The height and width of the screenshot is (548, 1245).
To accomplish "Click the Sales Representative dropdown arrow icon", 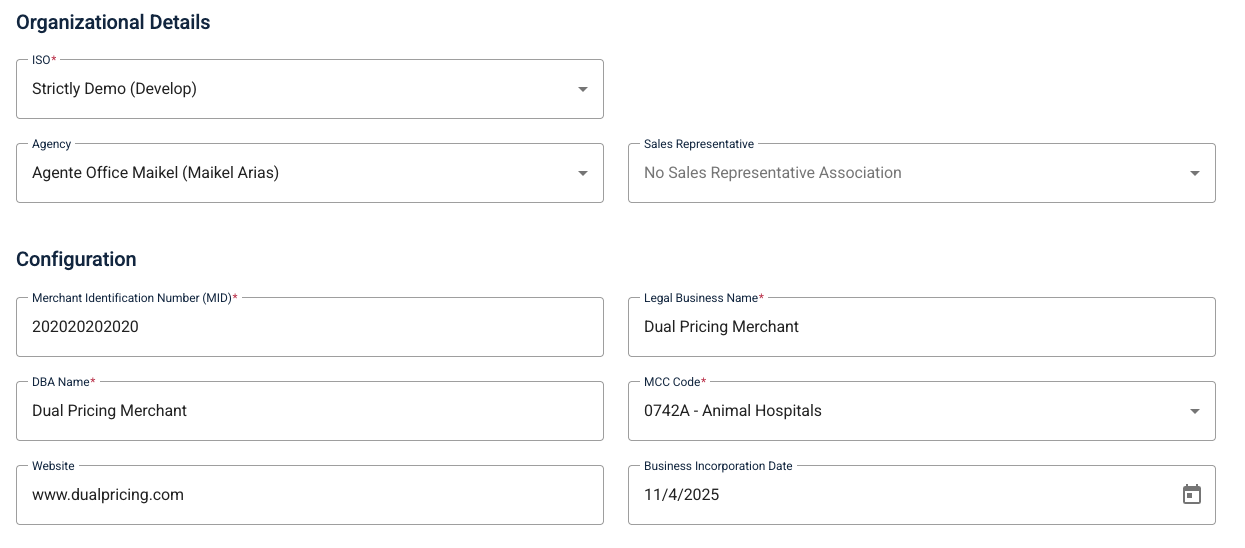I will tap(1195, 173).
